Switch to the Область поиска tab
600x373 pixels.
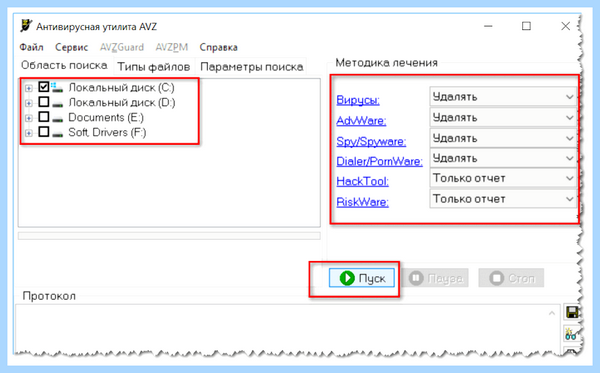pyautogui.click(x=64, y=65)
